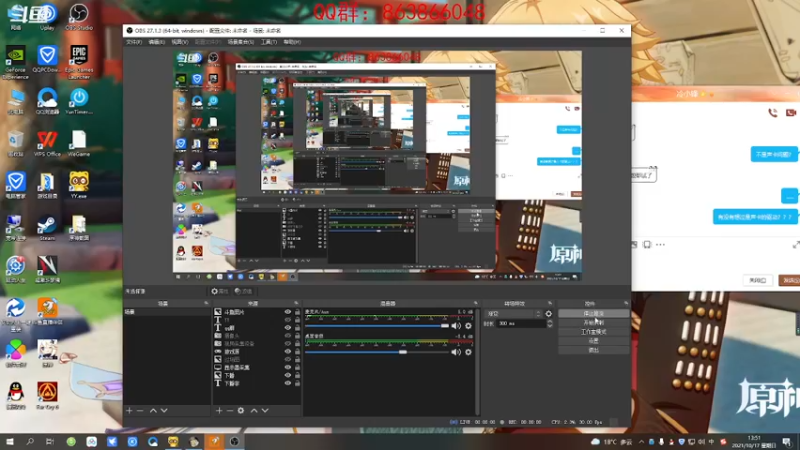Add a new source with the plus icon

pyautogui.click(x=219, y=411)
